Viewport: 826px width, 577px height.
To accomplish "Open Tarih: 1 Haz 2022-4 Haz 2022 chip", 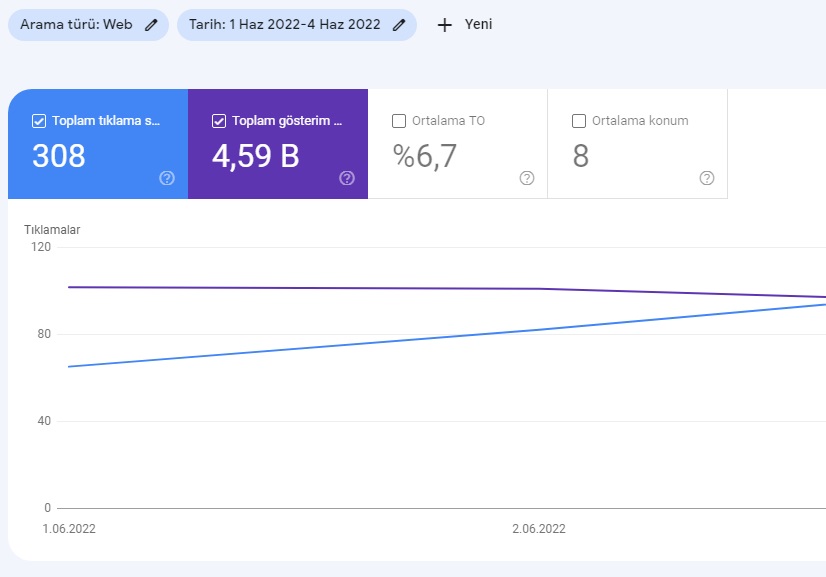I will 297,25.
